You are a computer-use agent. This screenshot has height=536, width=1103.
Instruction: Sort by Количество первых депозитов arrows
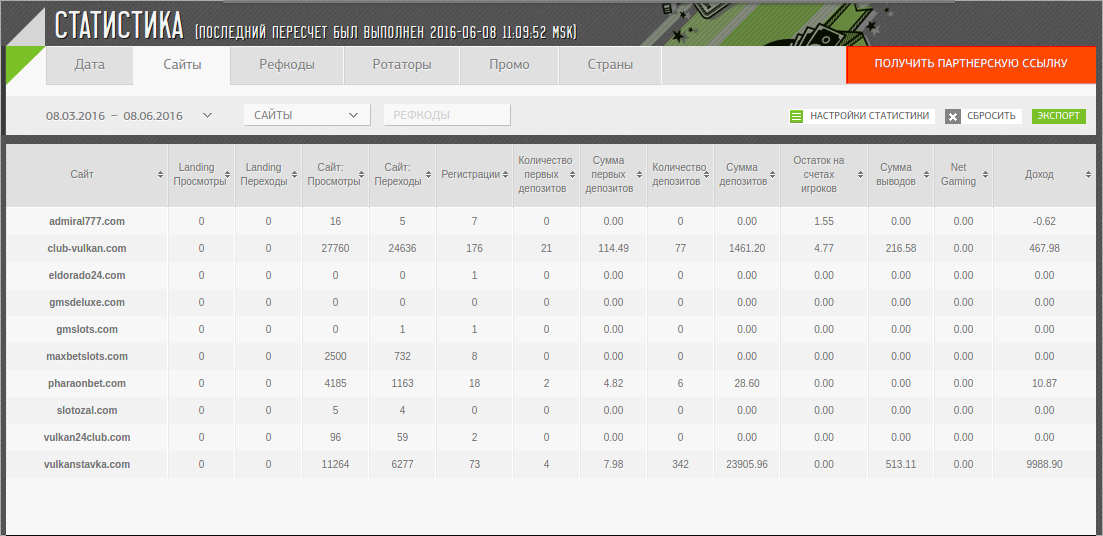(x=573, y=174)
